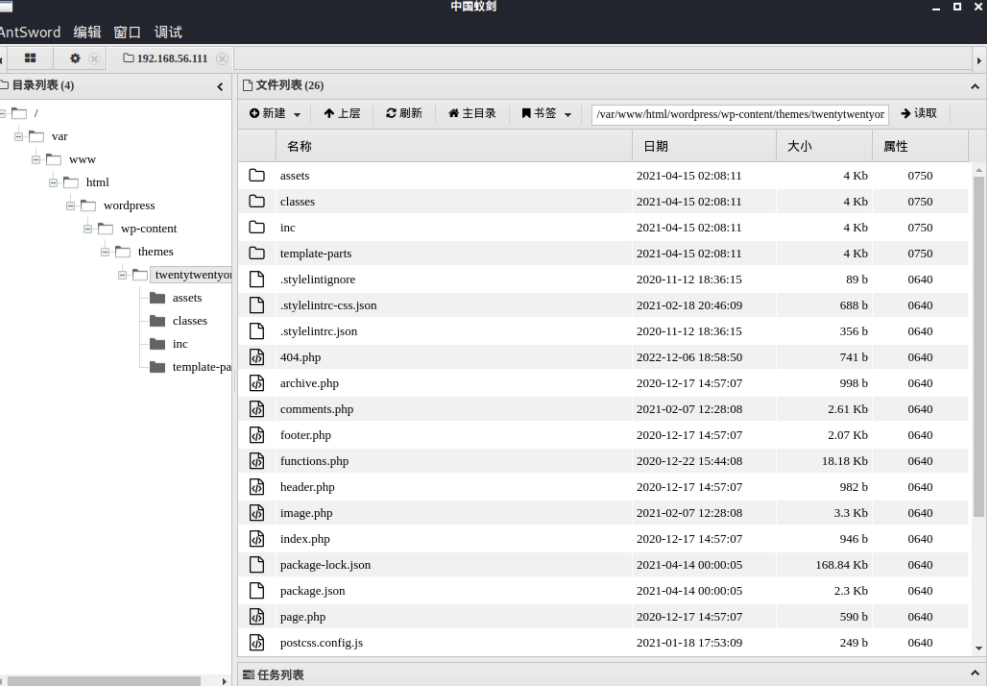The width and height of the screenshot is (987, 686).
Task: Collapse the www tree node
Action: click(x=36, y=160)
